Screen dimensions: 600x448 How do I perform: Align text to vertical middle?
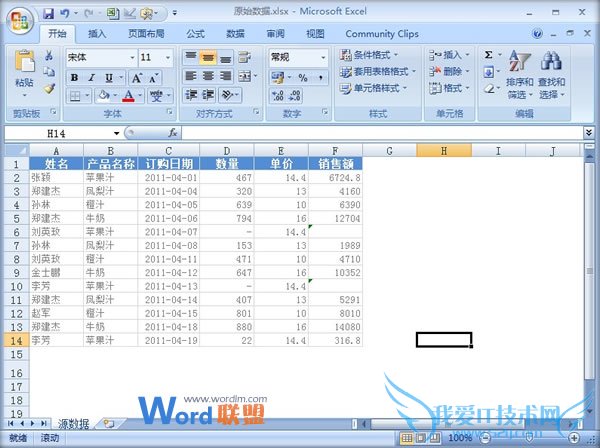[x=208, y=57]
